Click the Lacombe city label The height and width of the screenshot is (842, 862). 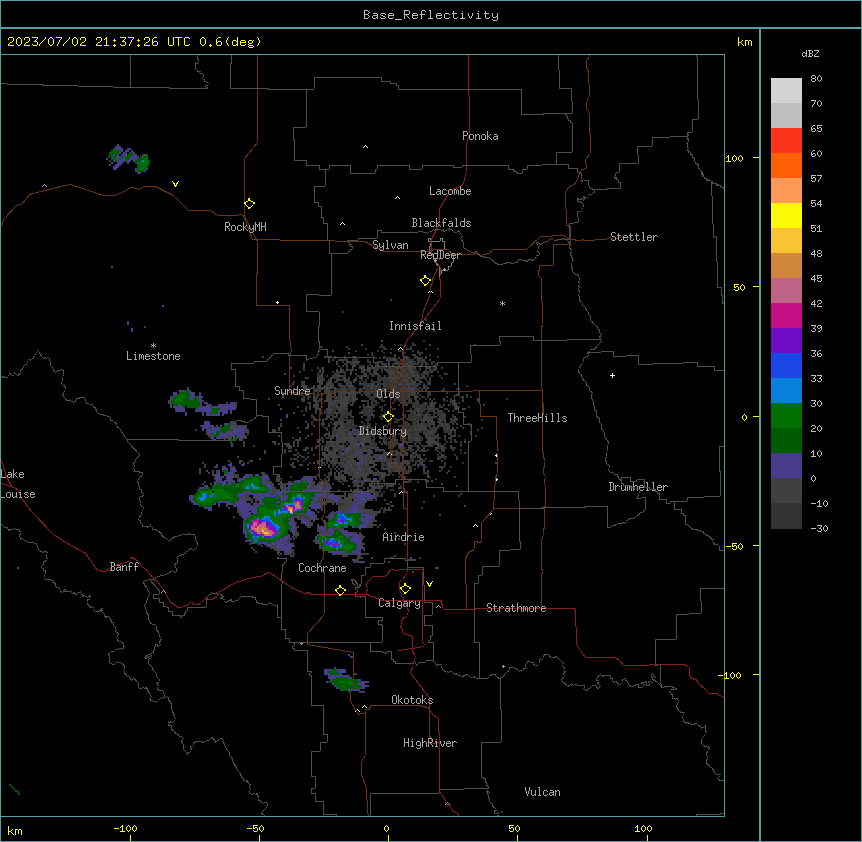pyautogui.click(x=450, y=191)
